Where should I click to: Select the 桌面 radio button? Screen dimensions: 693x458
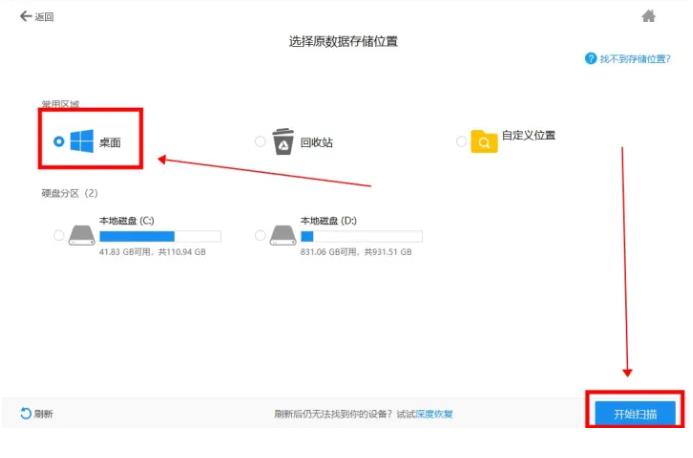[59, 141]
